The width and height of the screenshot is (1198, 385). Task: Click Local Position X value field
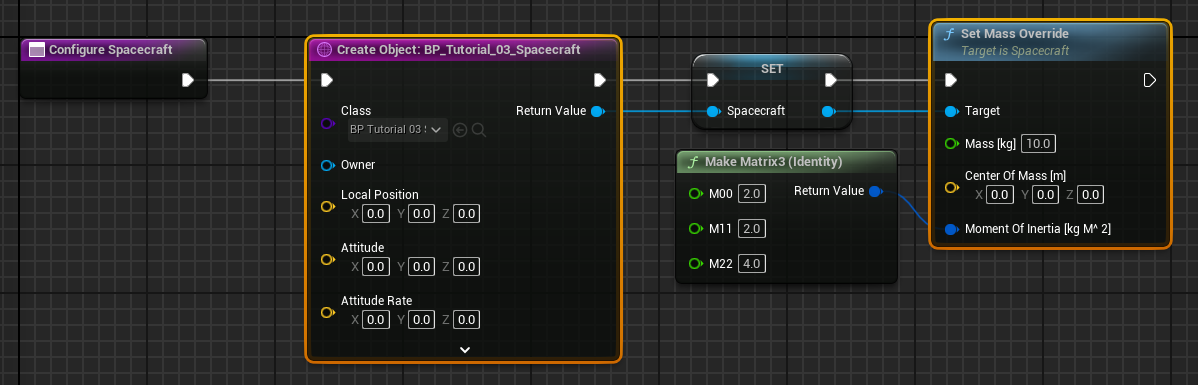pyautogui.click(x=375, y=214)
